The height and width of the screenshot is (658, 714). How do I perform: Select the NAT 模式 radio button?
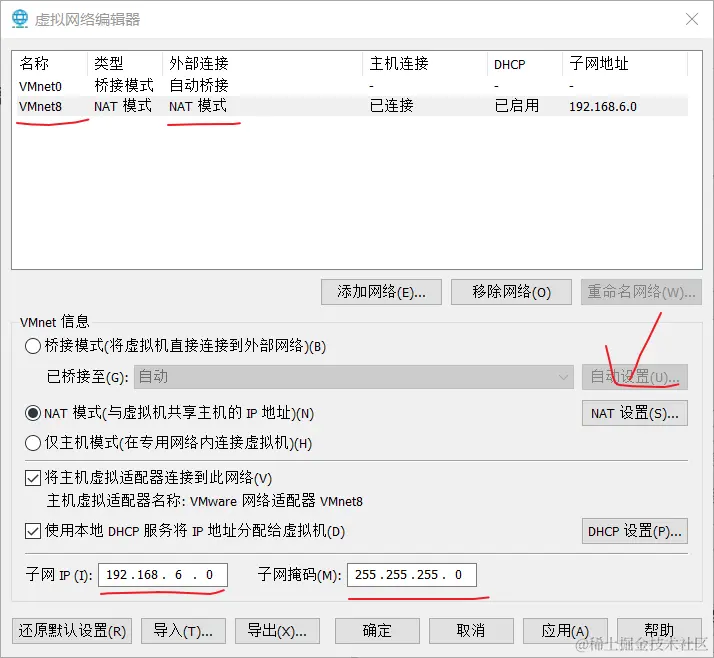pyautogui.click(x=33, y=413)
